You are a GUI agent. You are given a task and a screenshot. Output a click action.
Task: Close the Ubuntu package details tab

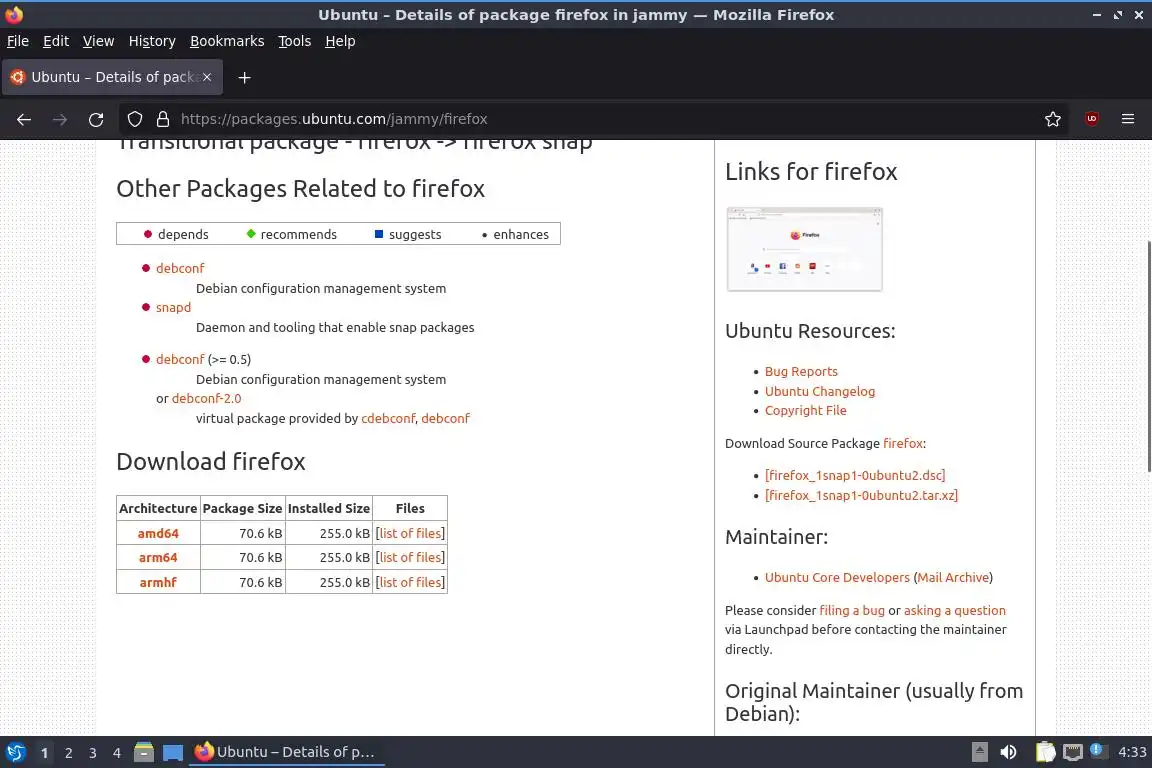207,77
